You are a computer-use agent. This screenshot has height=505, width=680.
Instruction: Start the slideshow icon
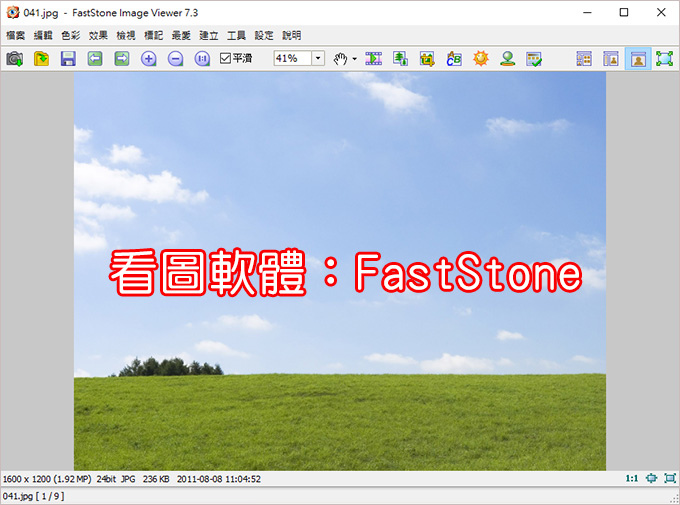click(x=373, y=59)
